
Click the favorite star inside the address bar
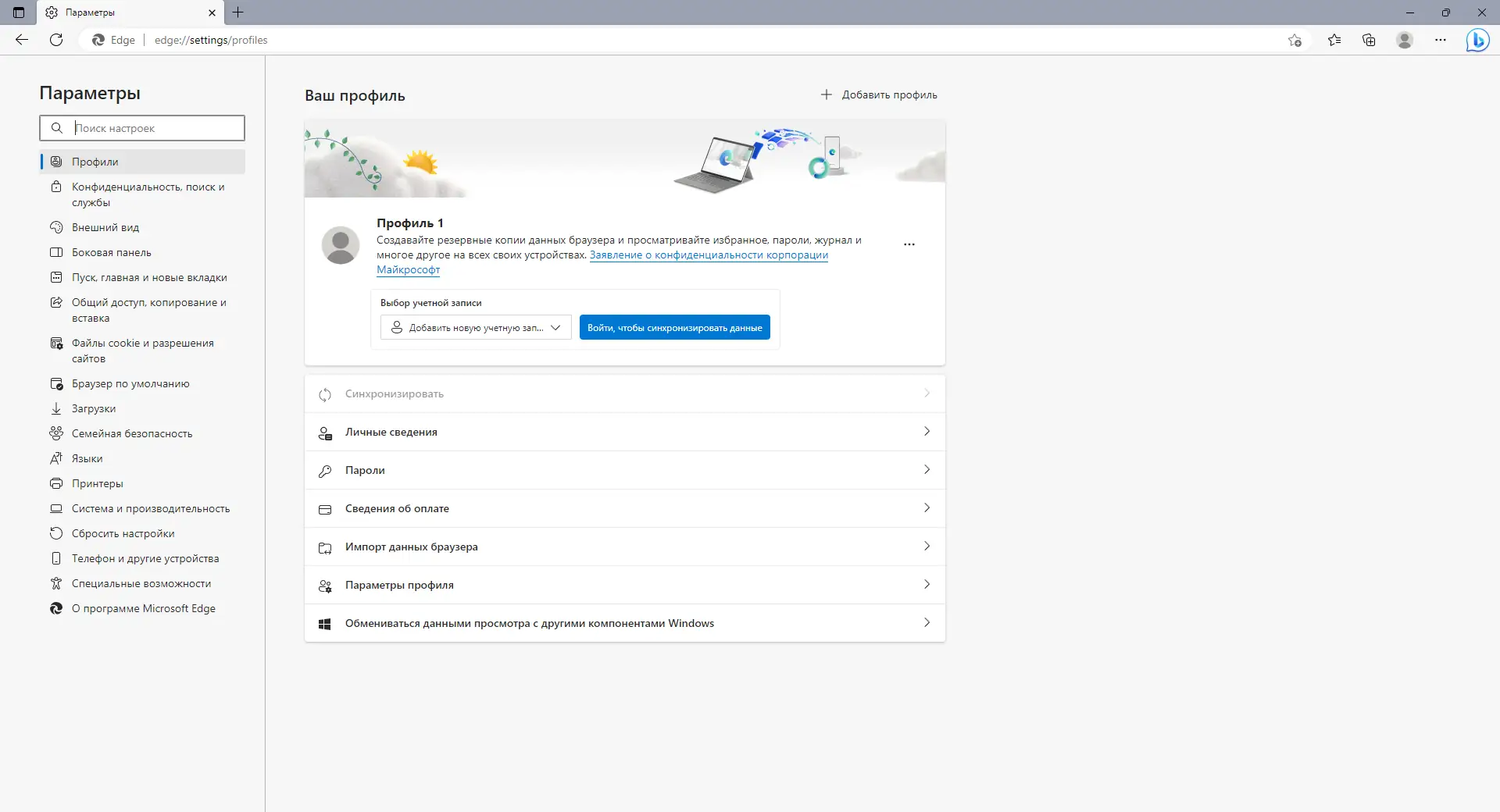click(1295, 40)
